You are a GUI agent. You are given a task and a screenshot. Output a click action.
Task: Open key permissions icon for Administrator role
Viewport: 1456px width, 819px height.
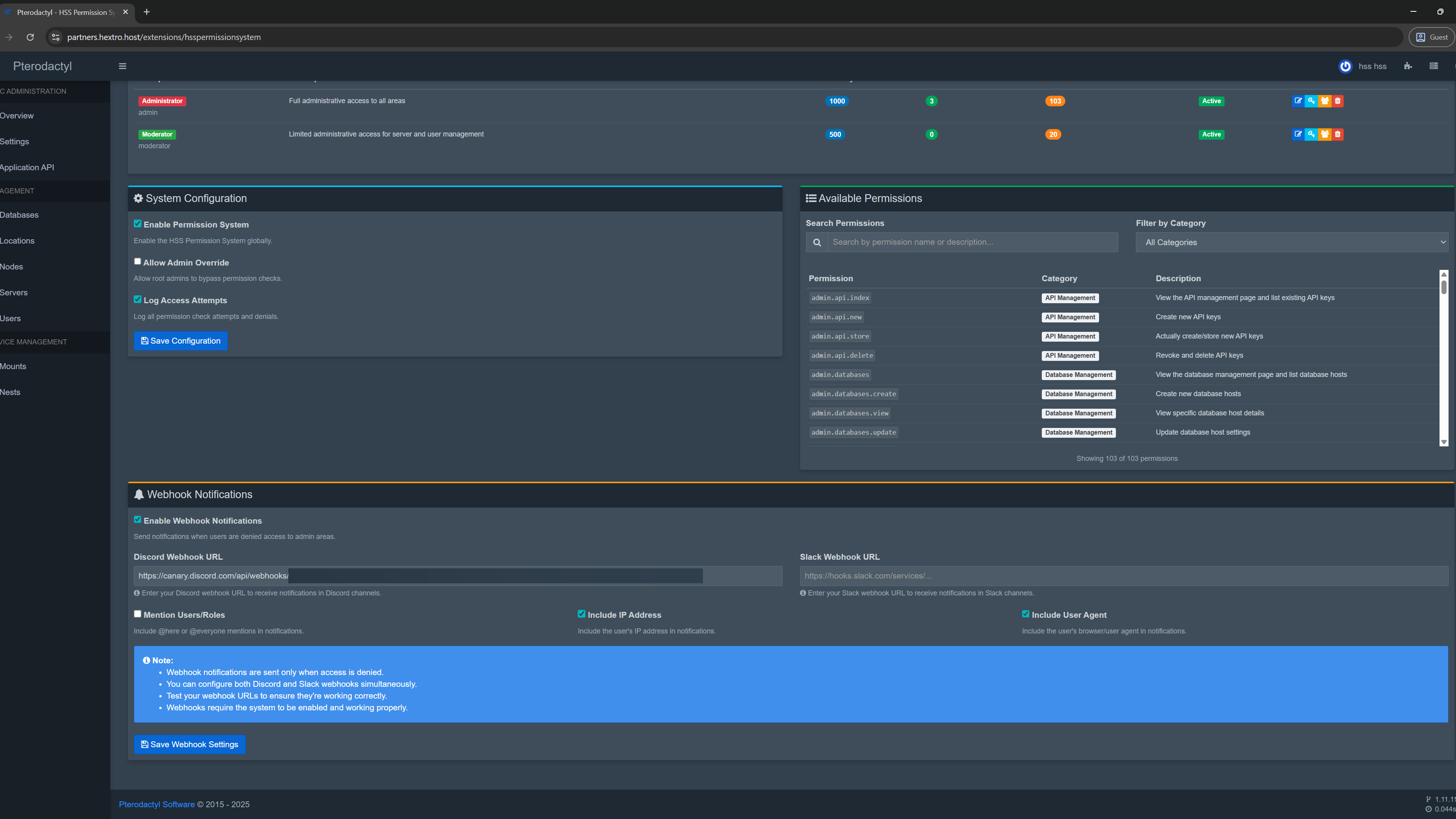click(1311, 101)
